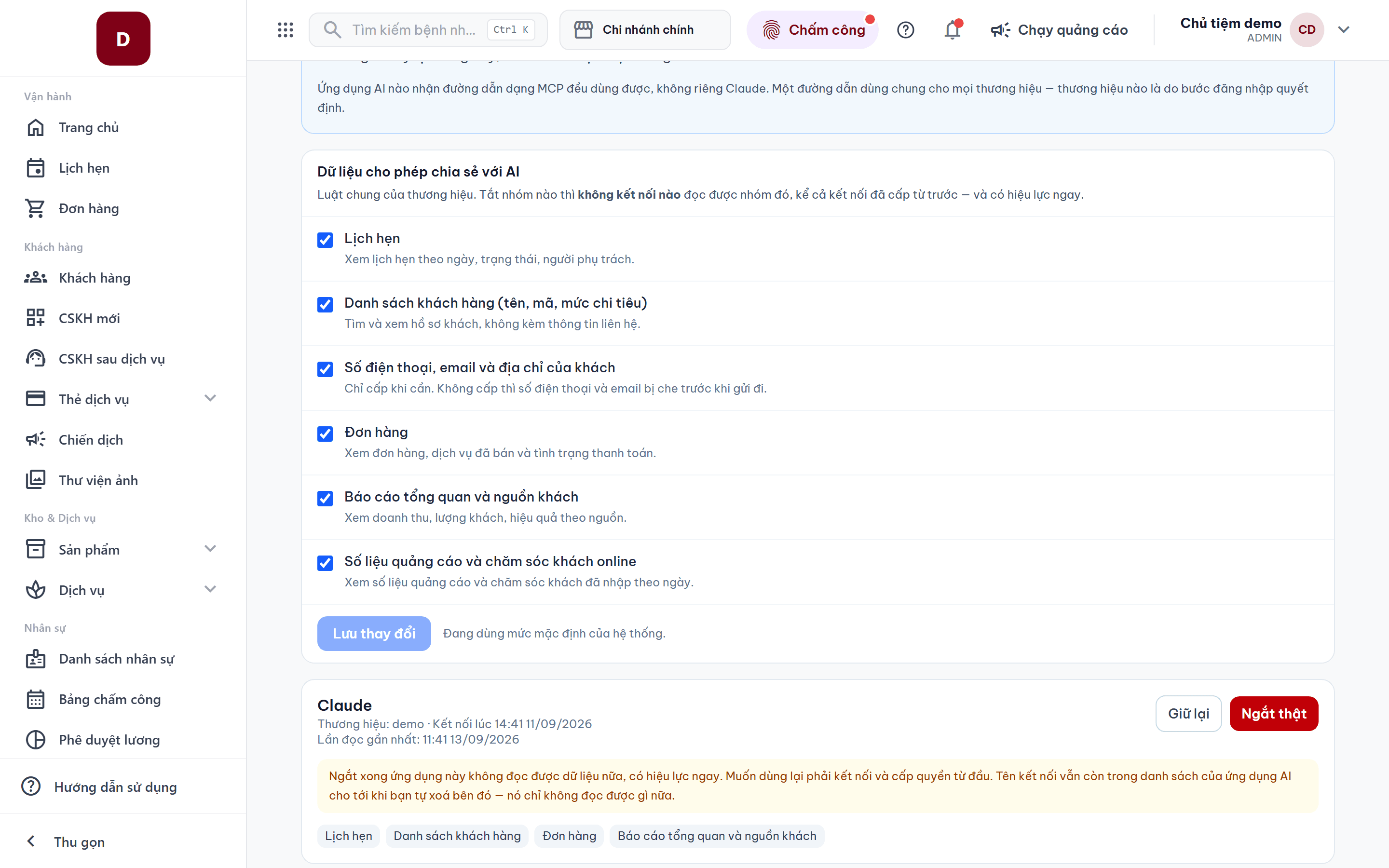The image size is (1389, 868).
Task: Click the red D brand logo
Action: click(x=123, y=39)
